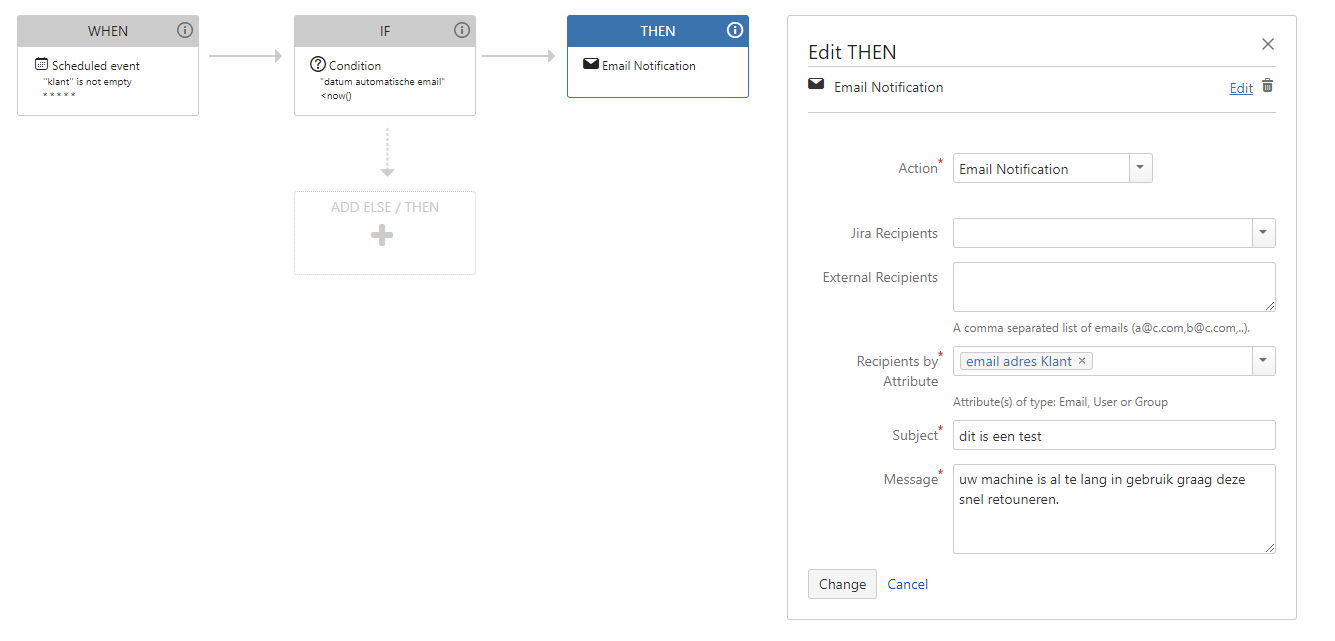Click the question mark Condition icon
1335x641 pixels.
coord(318,64)
